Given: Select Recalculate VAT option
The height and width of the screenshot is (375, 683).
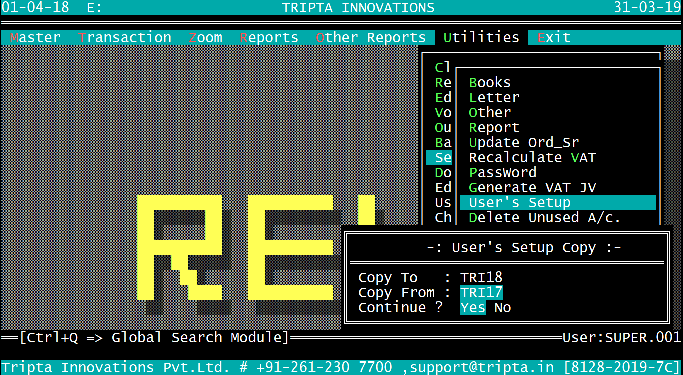Looking at the screenshot, I should [532, 157].
